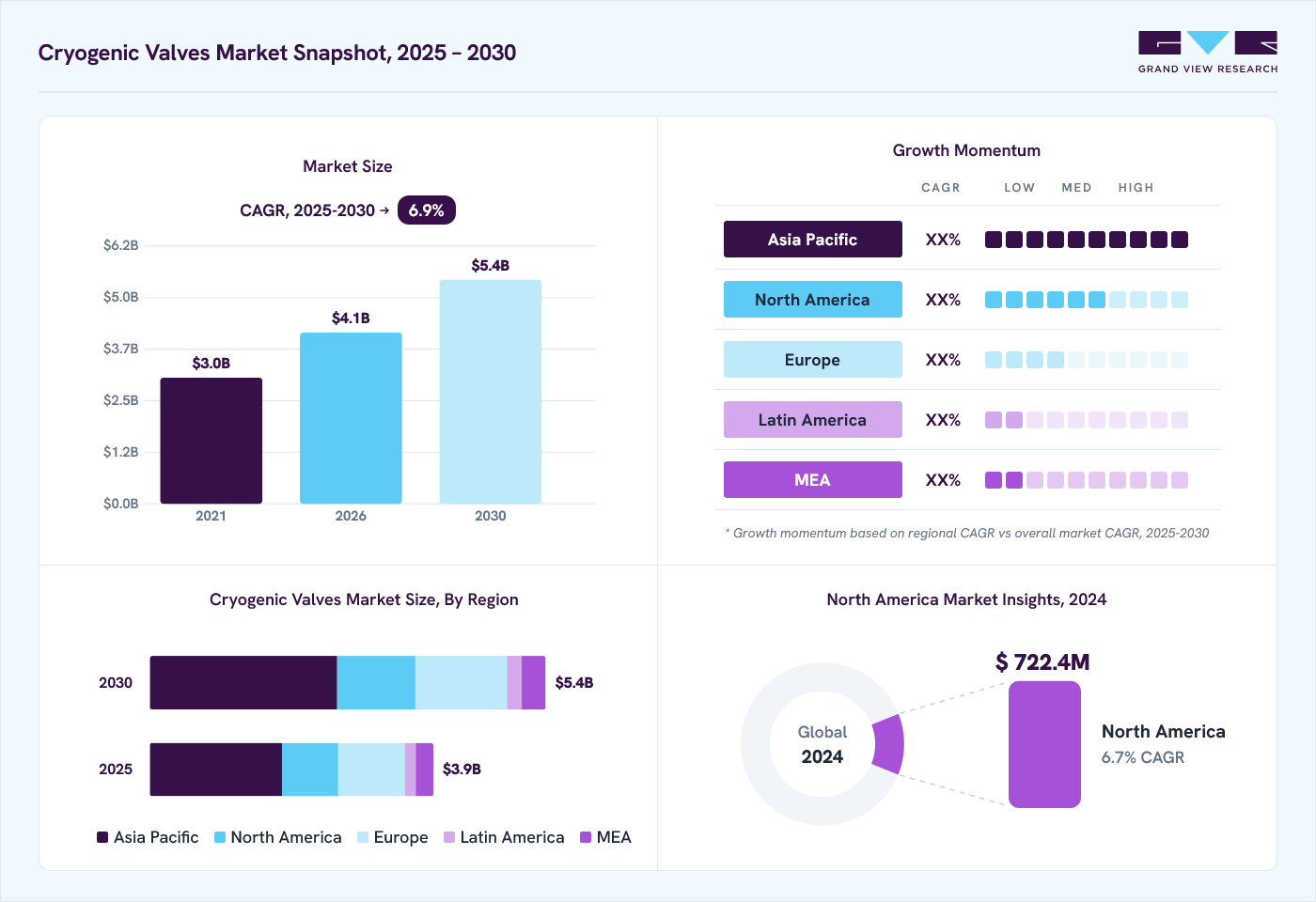
Task: Click the '$4.1B' label above 2026 bar
Action: click(x=351, y=319)
